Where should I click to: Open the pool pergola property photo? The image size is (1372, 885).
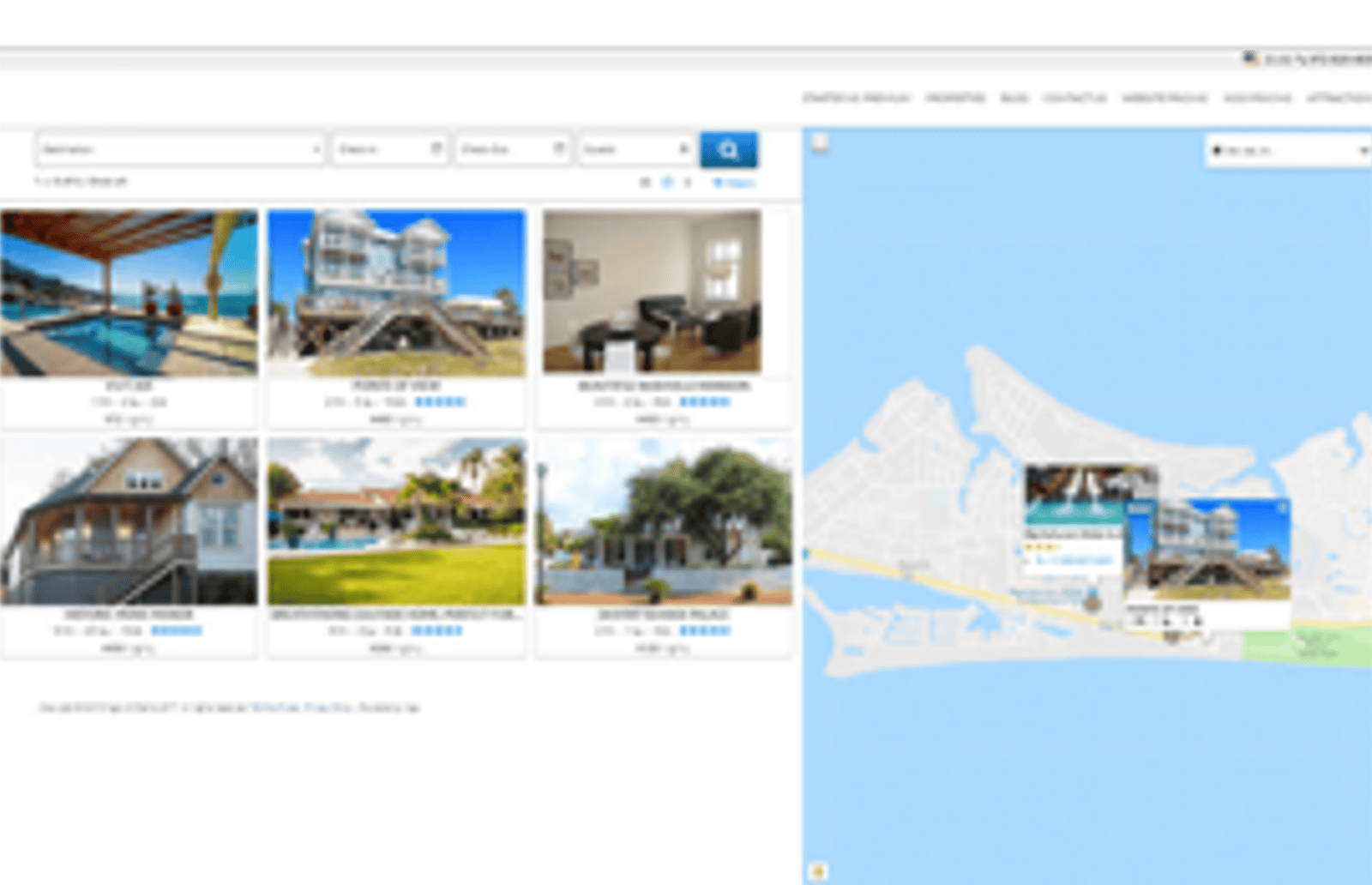(x=129, y=292)
